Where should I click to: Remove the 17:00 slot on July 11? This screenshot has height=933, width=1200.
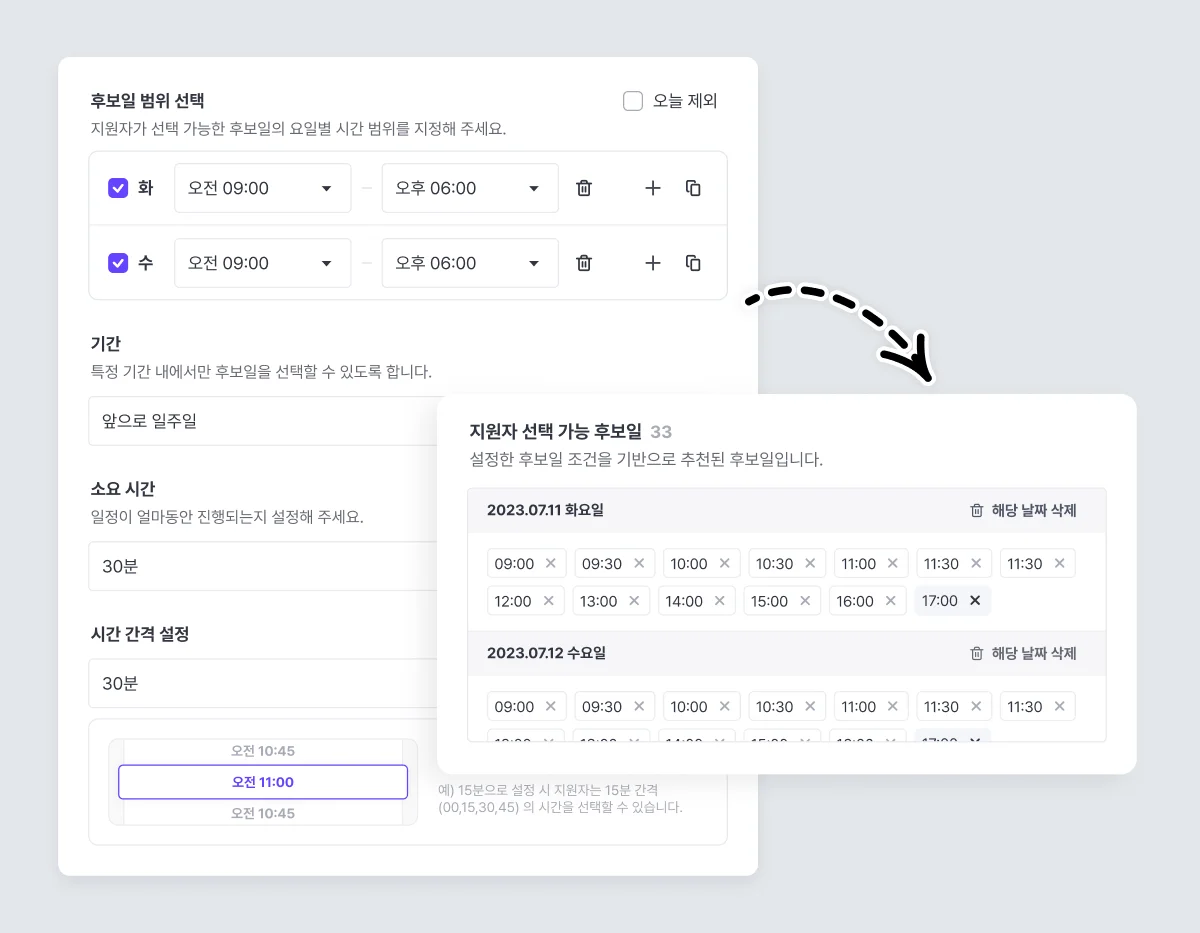[x=974, y=600]
